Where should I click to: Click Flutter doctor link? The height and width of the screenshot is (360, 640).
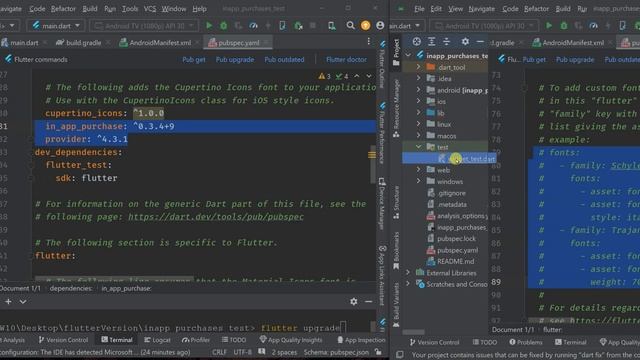coord(346,60)
